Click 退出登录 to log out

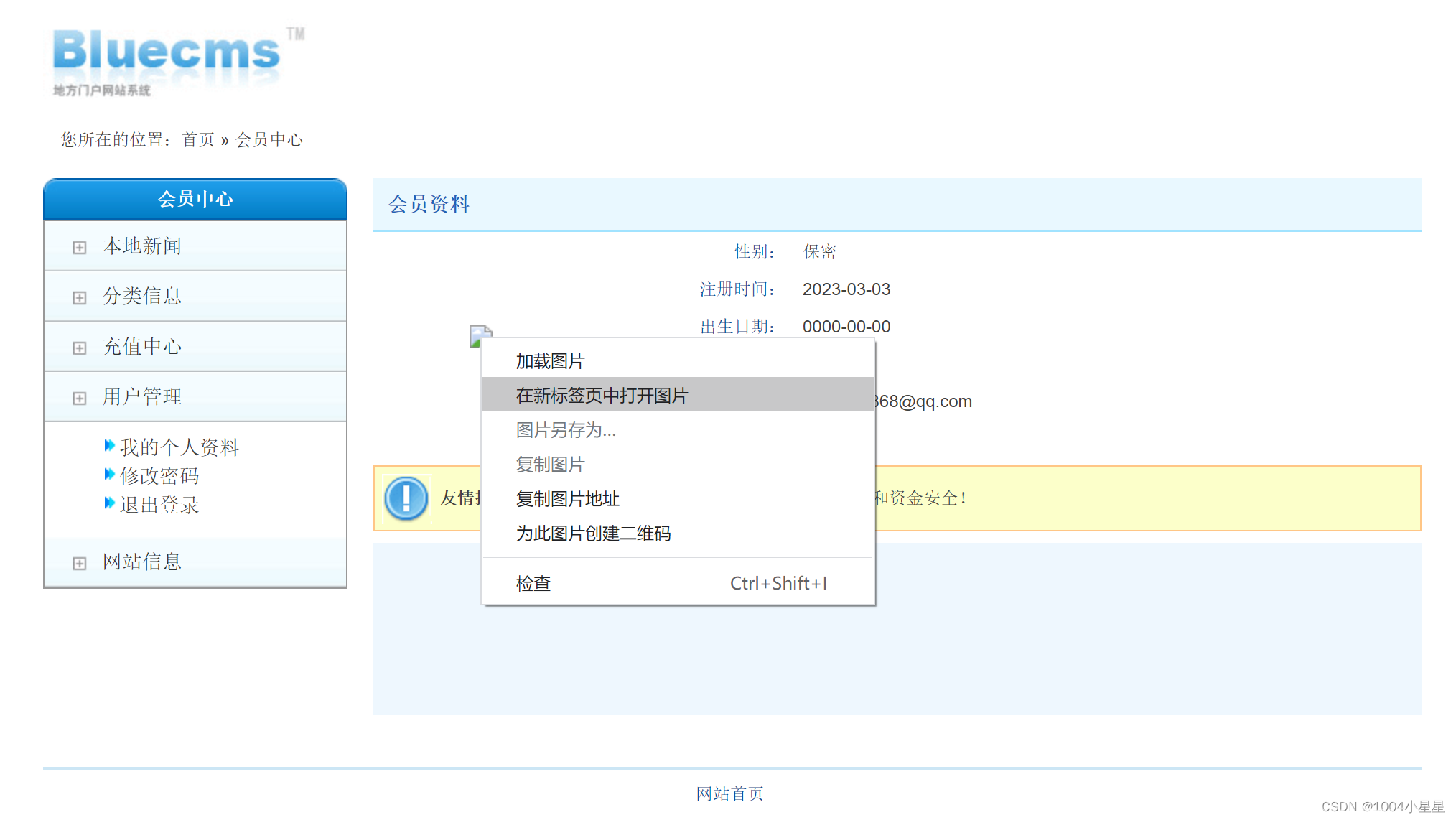159,505
